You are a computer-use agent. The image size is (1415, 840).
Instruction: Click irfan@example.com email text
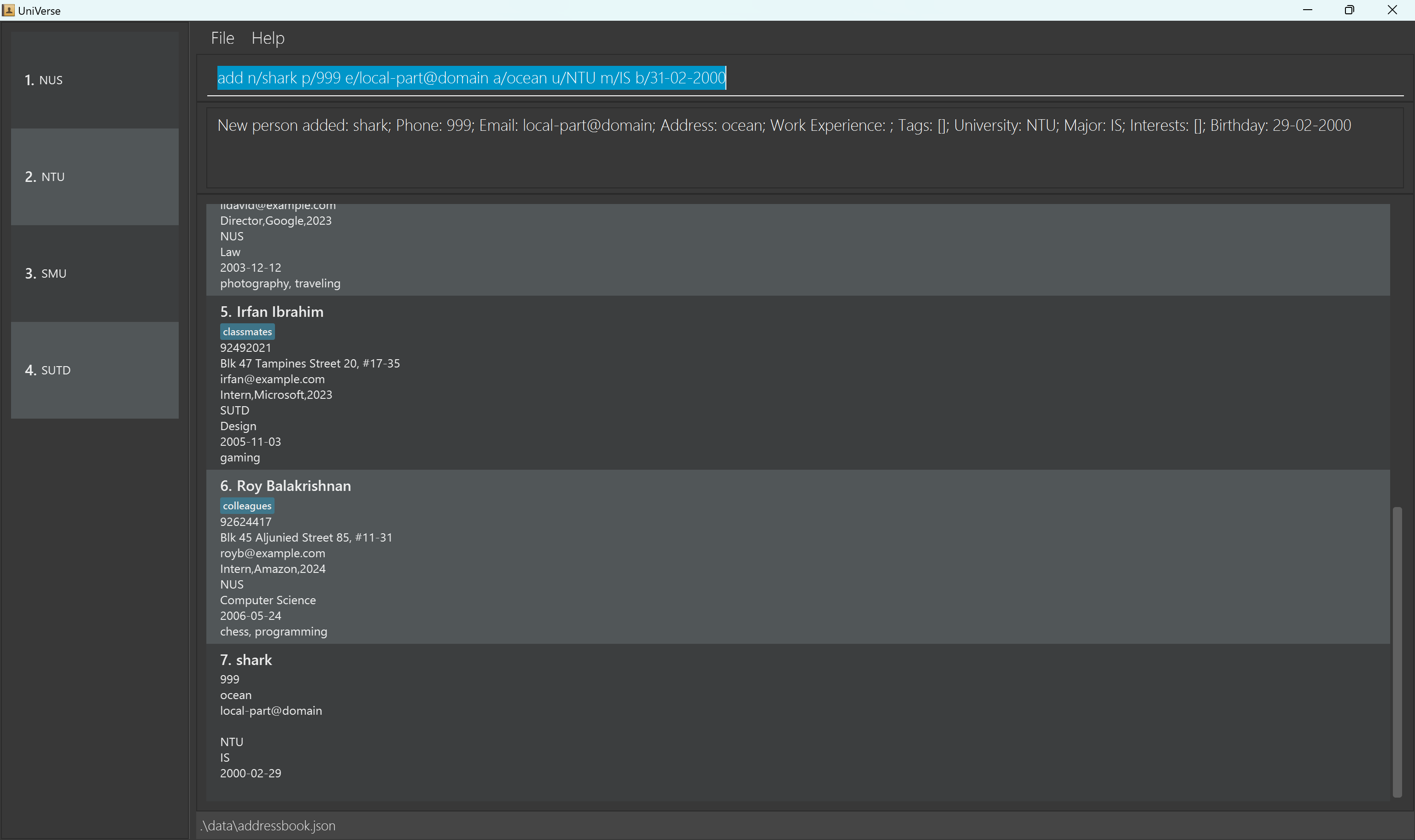272,379
